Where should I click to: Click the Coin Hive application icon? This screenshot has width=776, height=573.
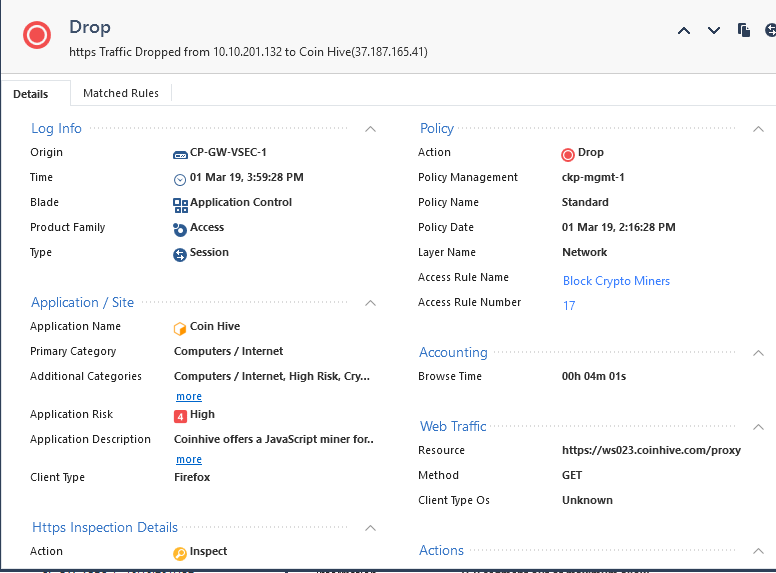pos(180,329)
